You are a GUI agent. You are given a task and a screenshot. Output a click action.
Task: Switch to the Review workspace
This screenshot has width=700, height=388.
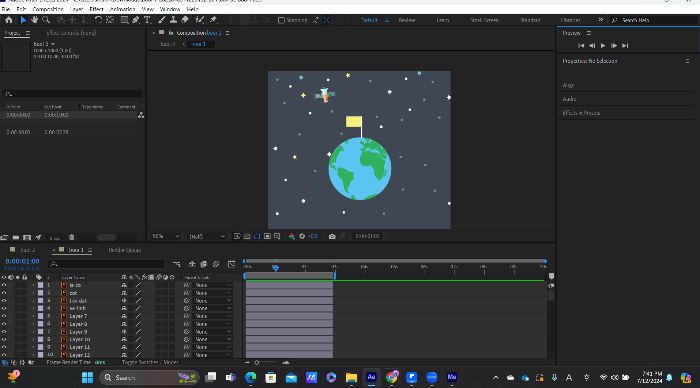(x=407, y=20)
